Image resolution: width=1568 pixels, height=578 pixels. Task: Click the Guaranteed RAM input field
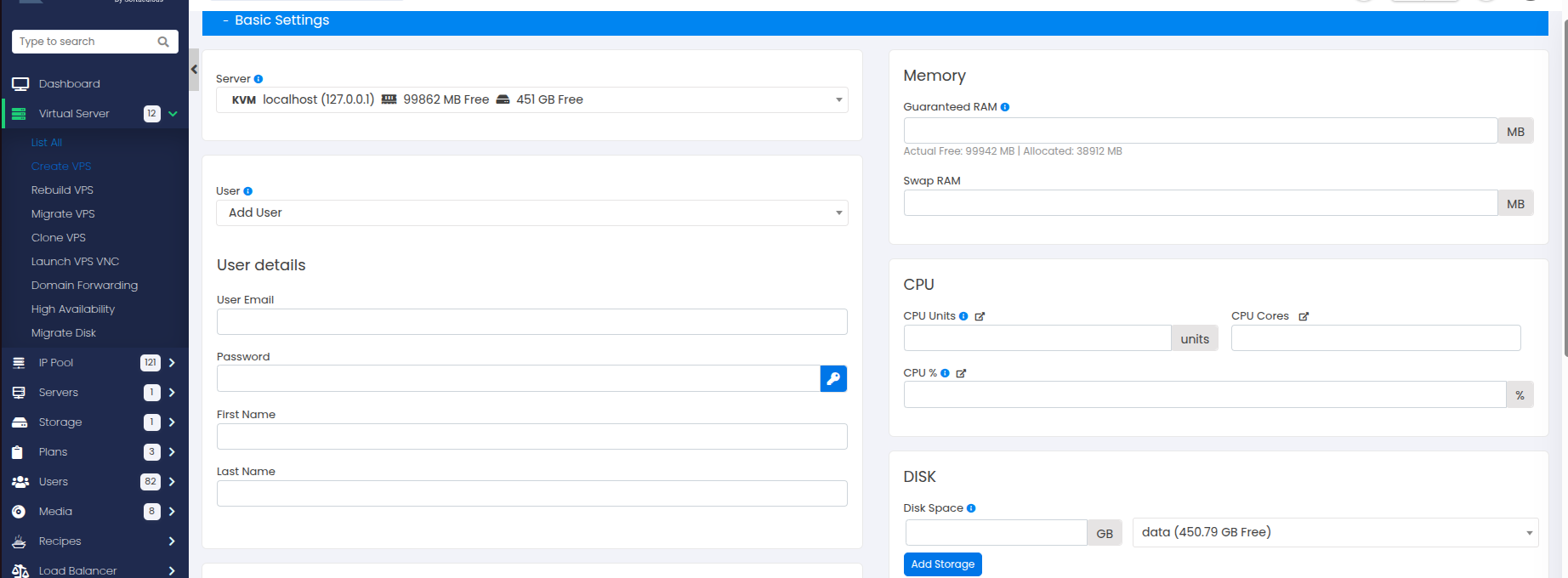pyautogui.click(x=1201, y=131)
